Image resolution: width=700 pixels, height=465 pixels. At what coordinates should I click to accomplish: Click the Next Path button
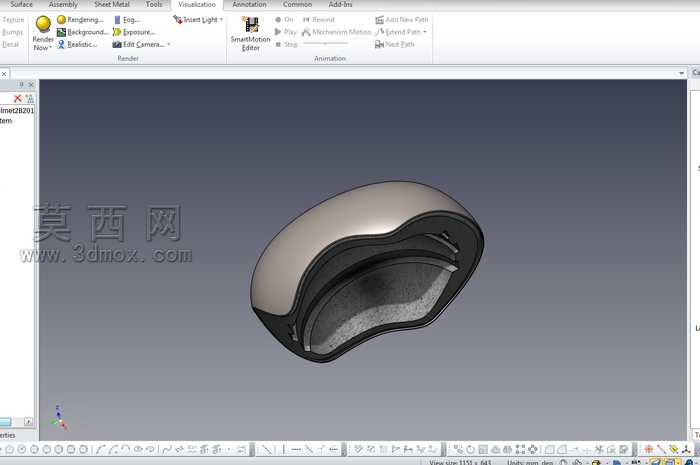coord(395,44)
